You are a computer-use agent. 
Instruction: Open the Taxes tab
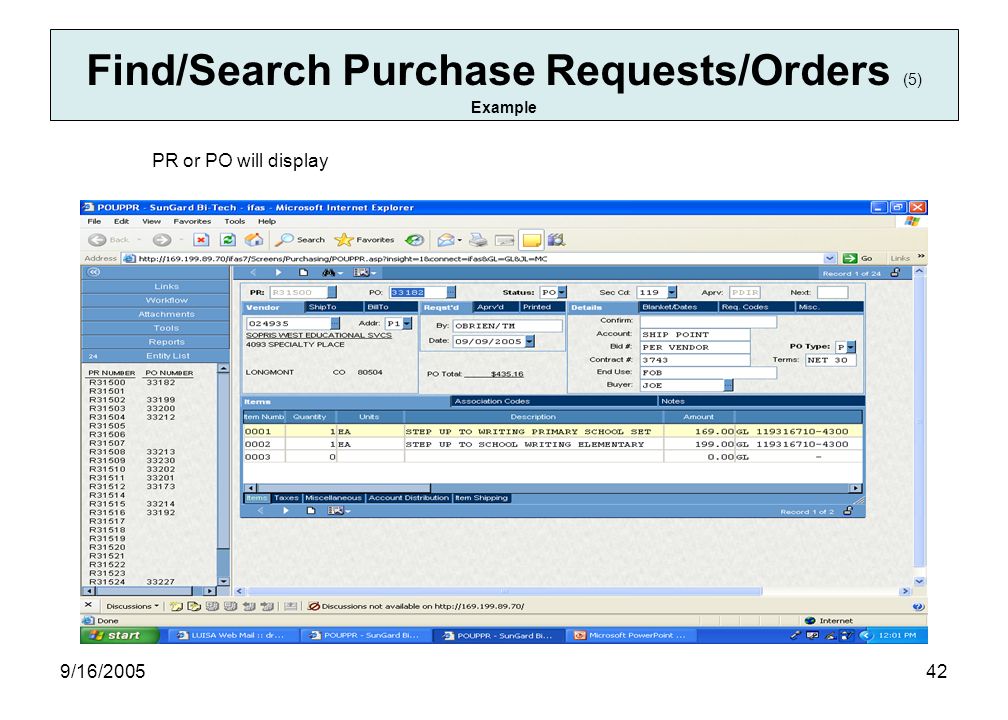click(x=286, y=498)
